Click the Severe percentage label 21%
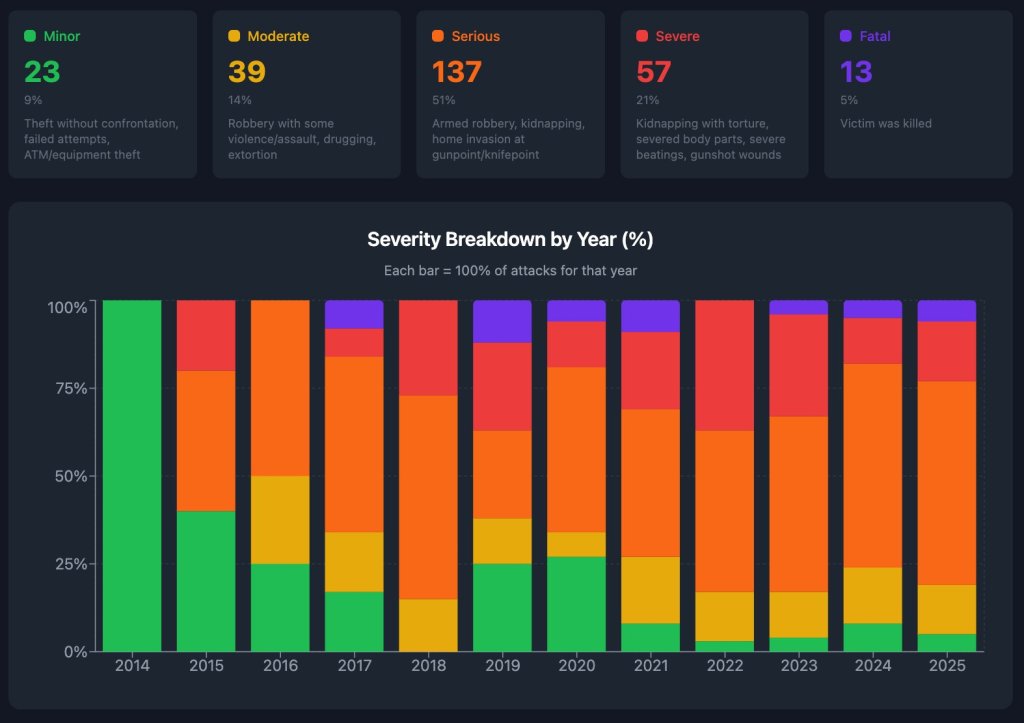Viewport: 1024px width, 723px height. coord(648,100)
